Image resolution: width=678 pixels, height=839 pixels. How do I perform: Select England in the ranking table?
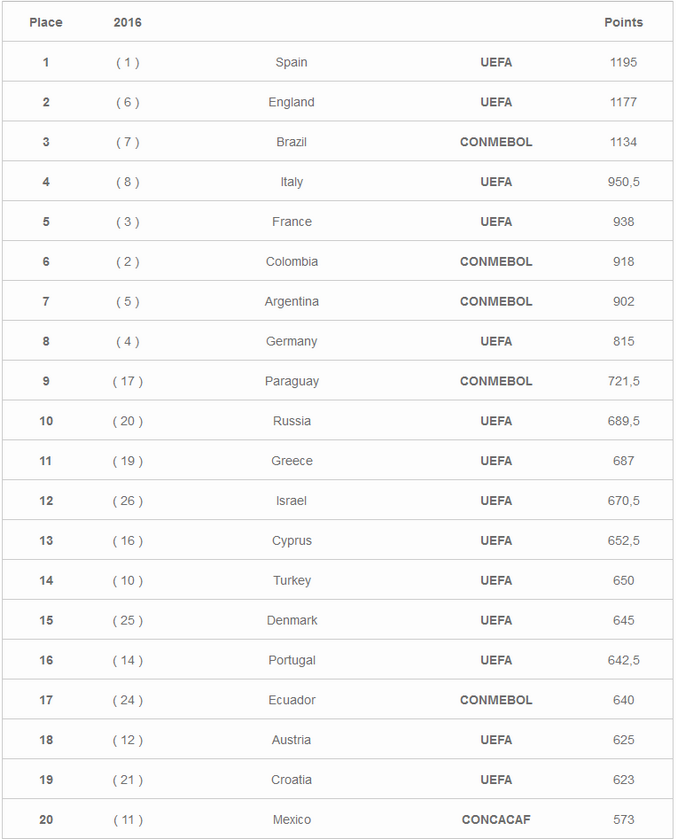click(x=291, y=102)
